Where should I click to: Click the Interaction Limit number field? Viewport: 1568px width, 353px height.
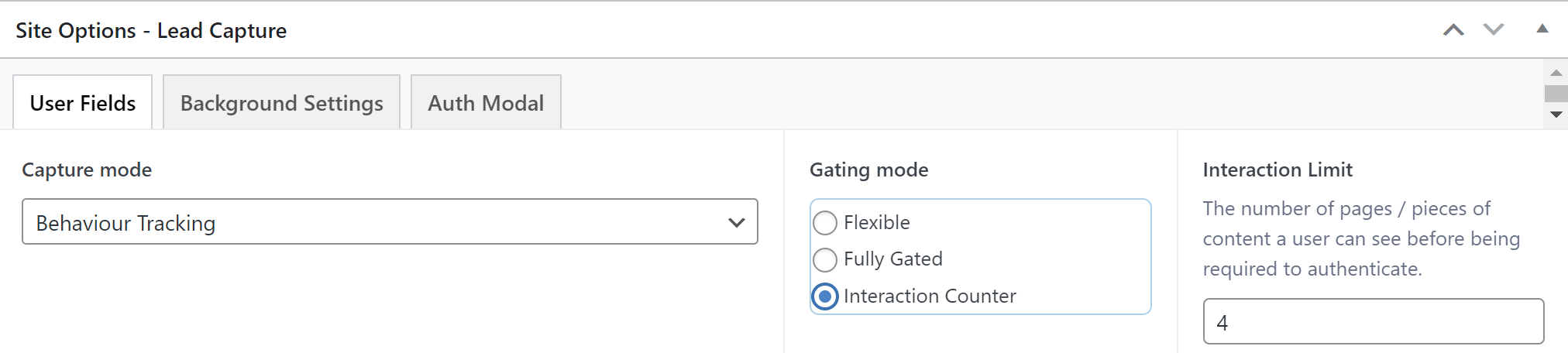[1374, 321]
